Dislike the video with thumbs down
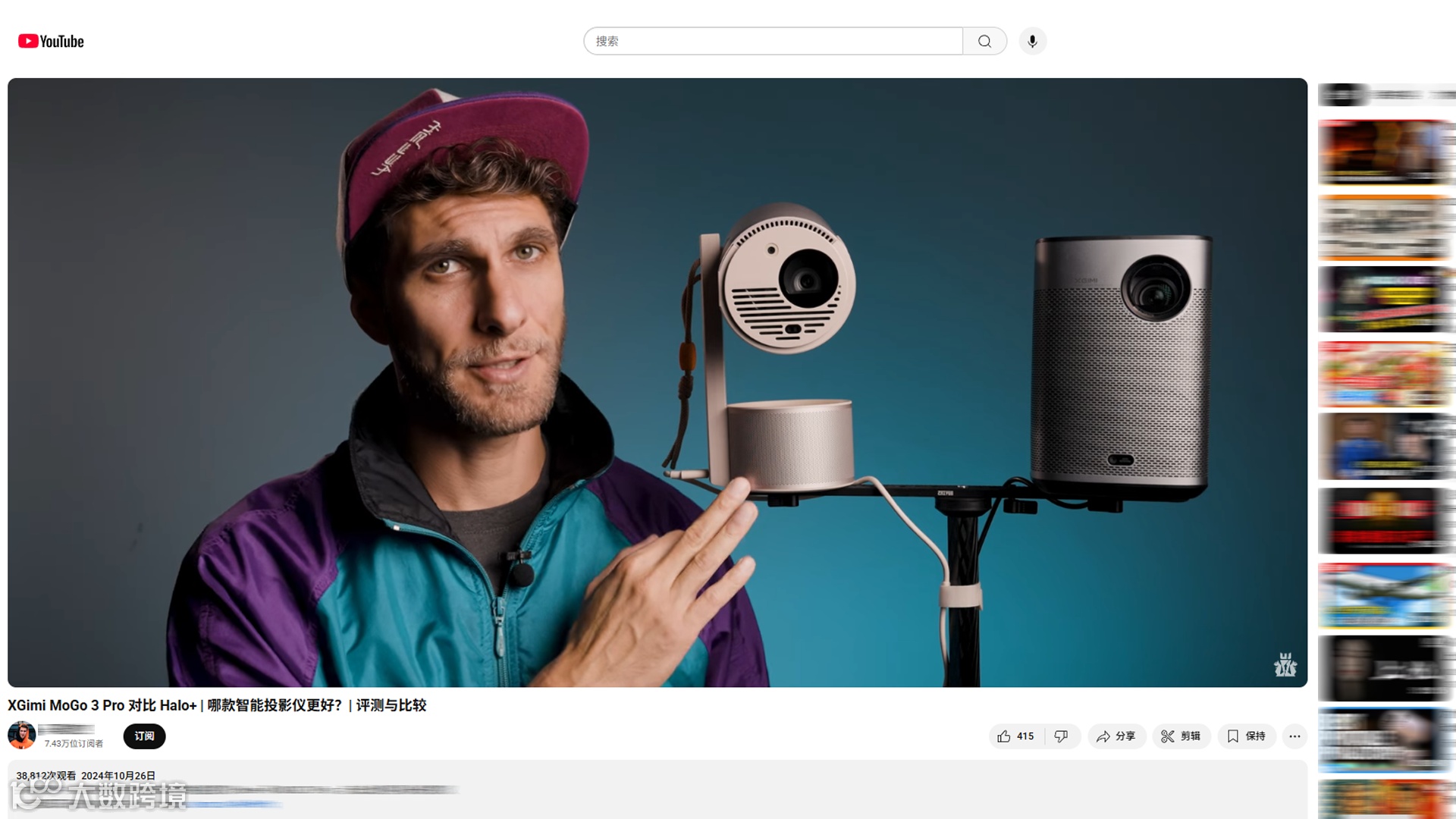This screenshot has width=1456, height=819. pyautogui.click(x=1062, y=736)
